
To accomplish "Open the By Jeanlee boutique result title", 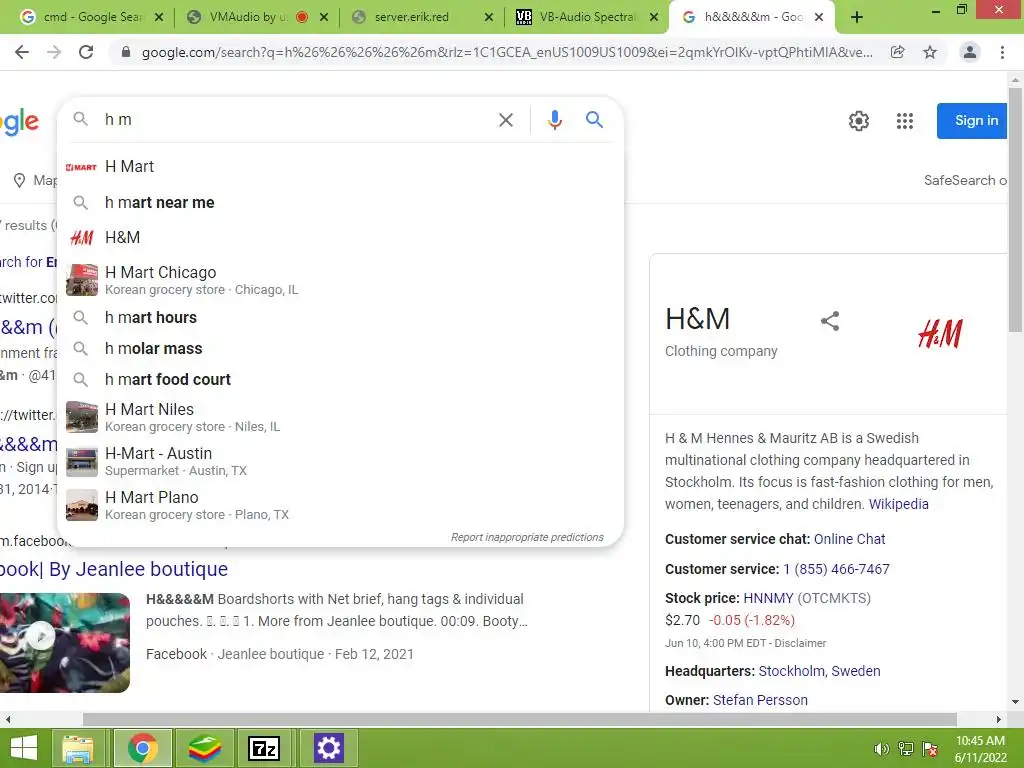I will click(x=114, y=569).
